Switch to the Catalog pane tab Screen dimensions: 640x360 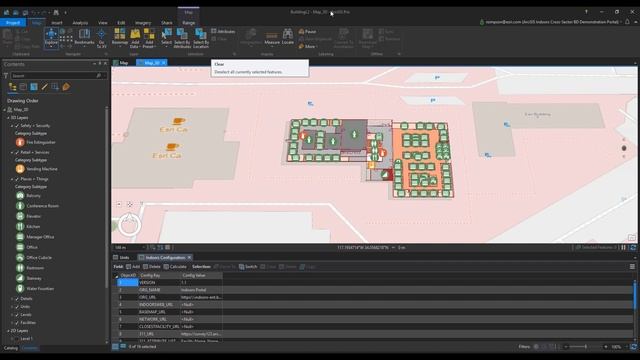[11, 348]
